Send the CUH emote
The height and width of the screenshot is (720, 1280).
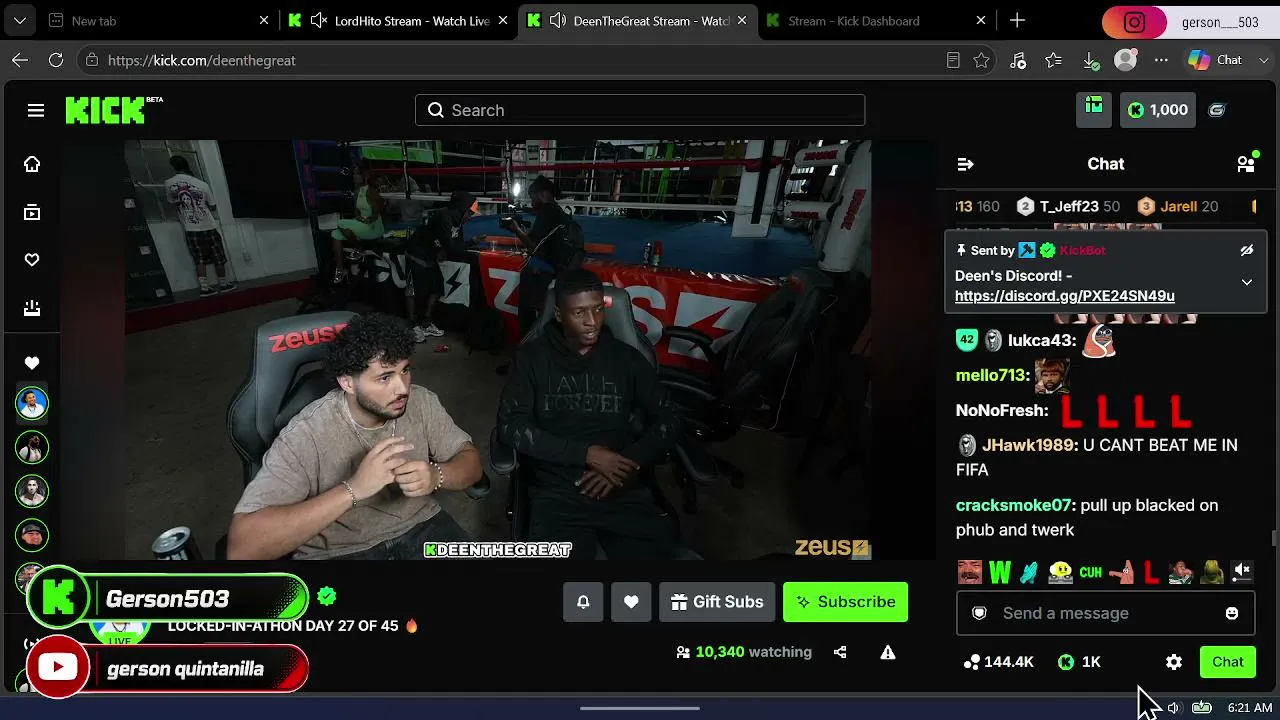[1090, 572]
